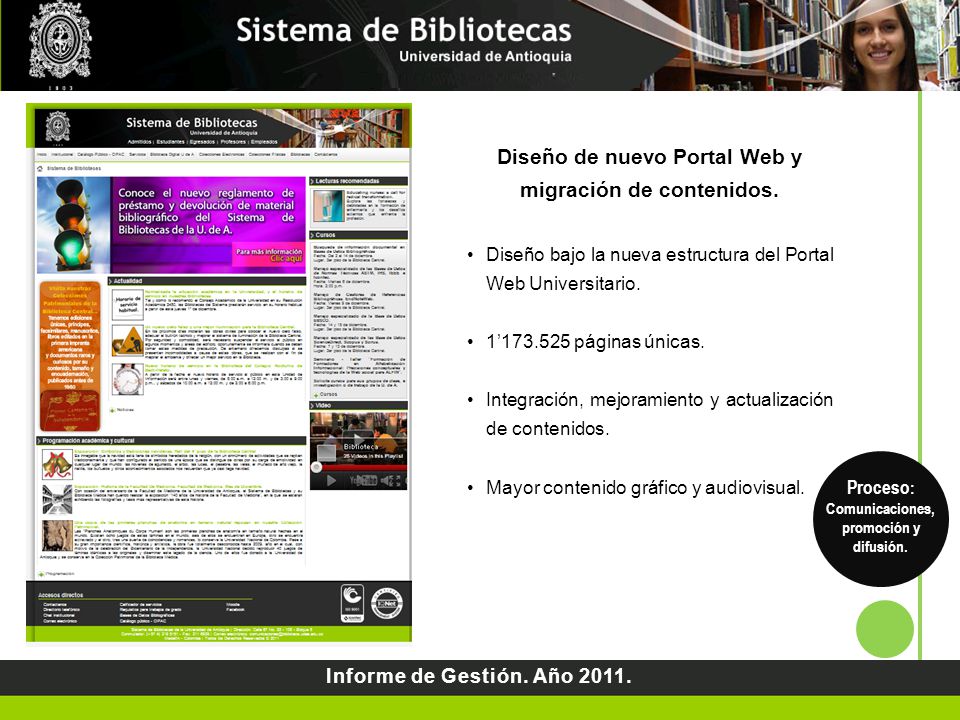Open Institucional menu in navigation bar
960x720 pixels.
[62, 154]
